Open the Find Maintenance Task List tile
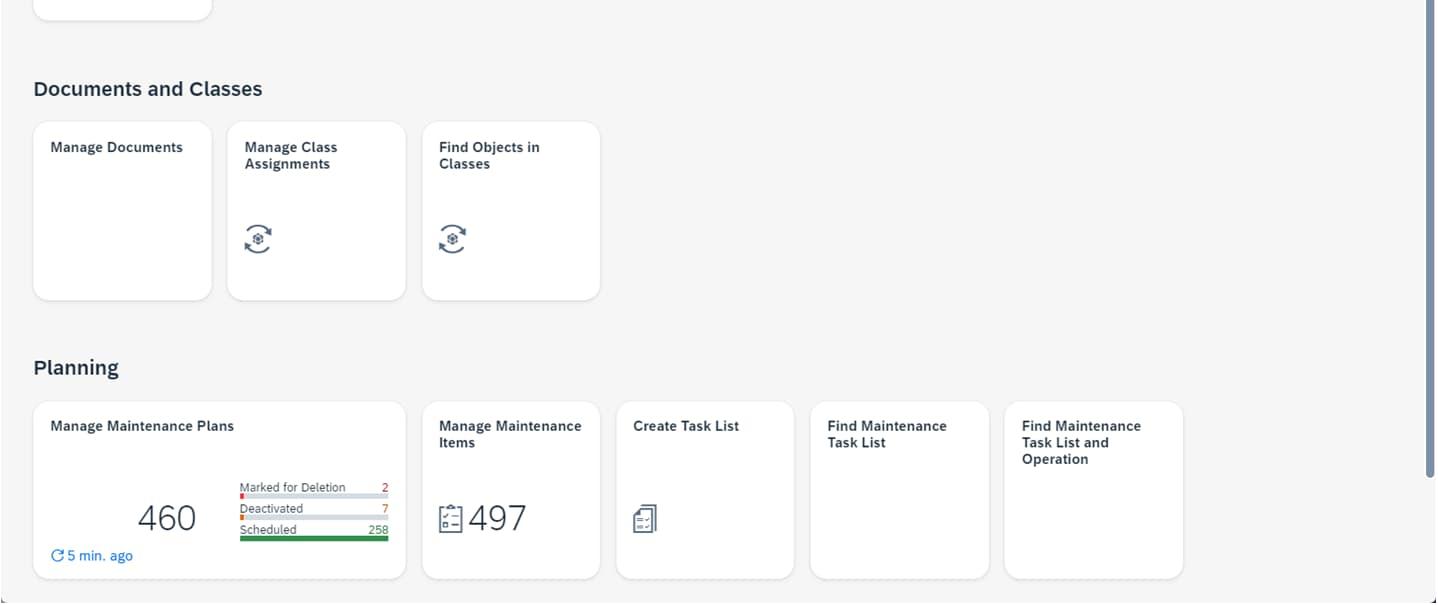The height and width of the screenshot is (605, 1438). point(899,490)
